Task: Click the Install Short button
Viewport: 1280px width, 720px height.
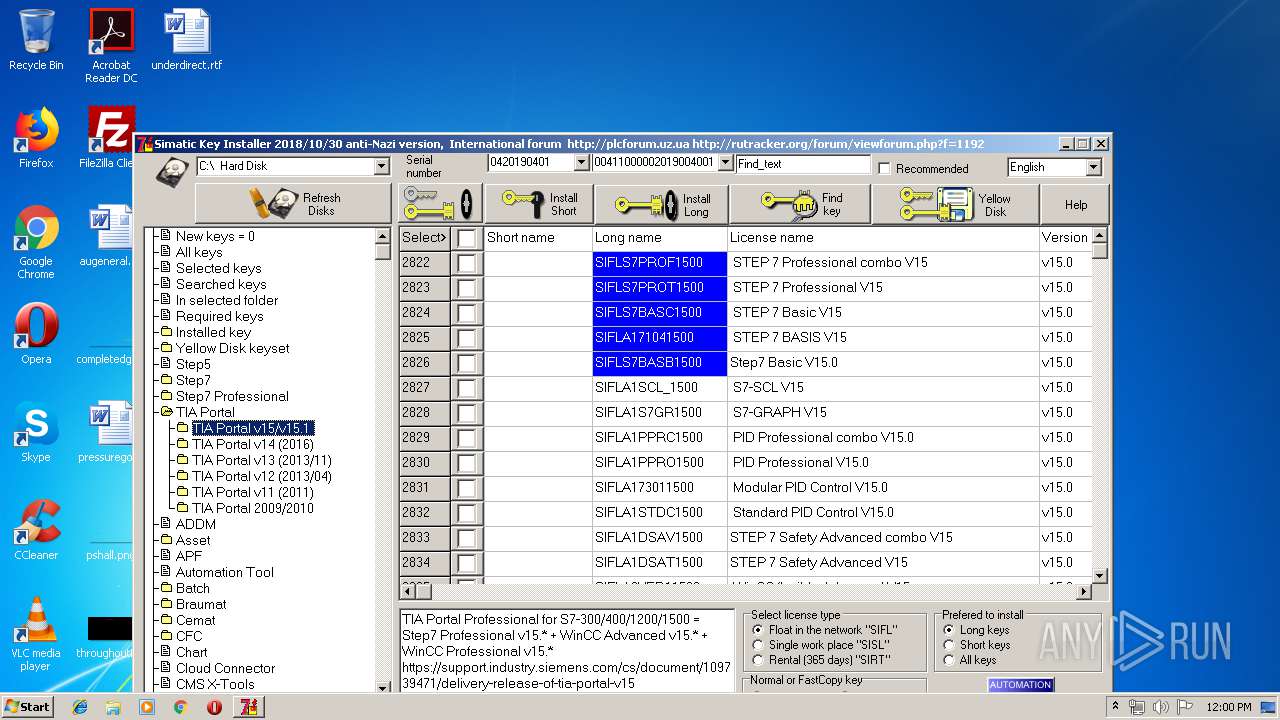Action: pyautogui.click(x=540, y=204)
